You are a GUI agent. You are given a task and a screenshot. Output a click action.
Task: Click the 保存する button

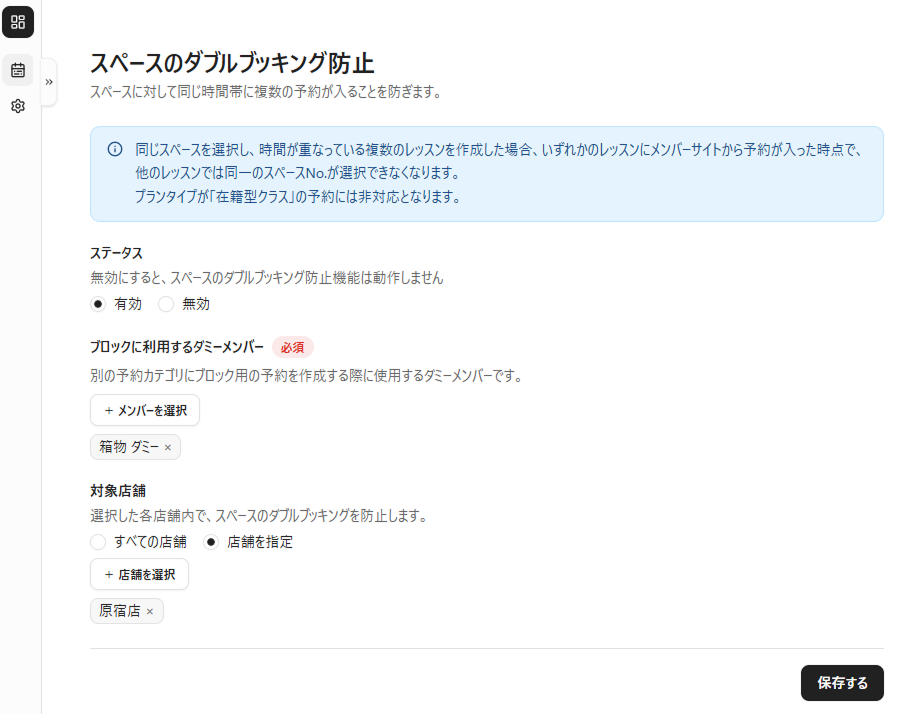pyautogui.click(x=842, y=683)
